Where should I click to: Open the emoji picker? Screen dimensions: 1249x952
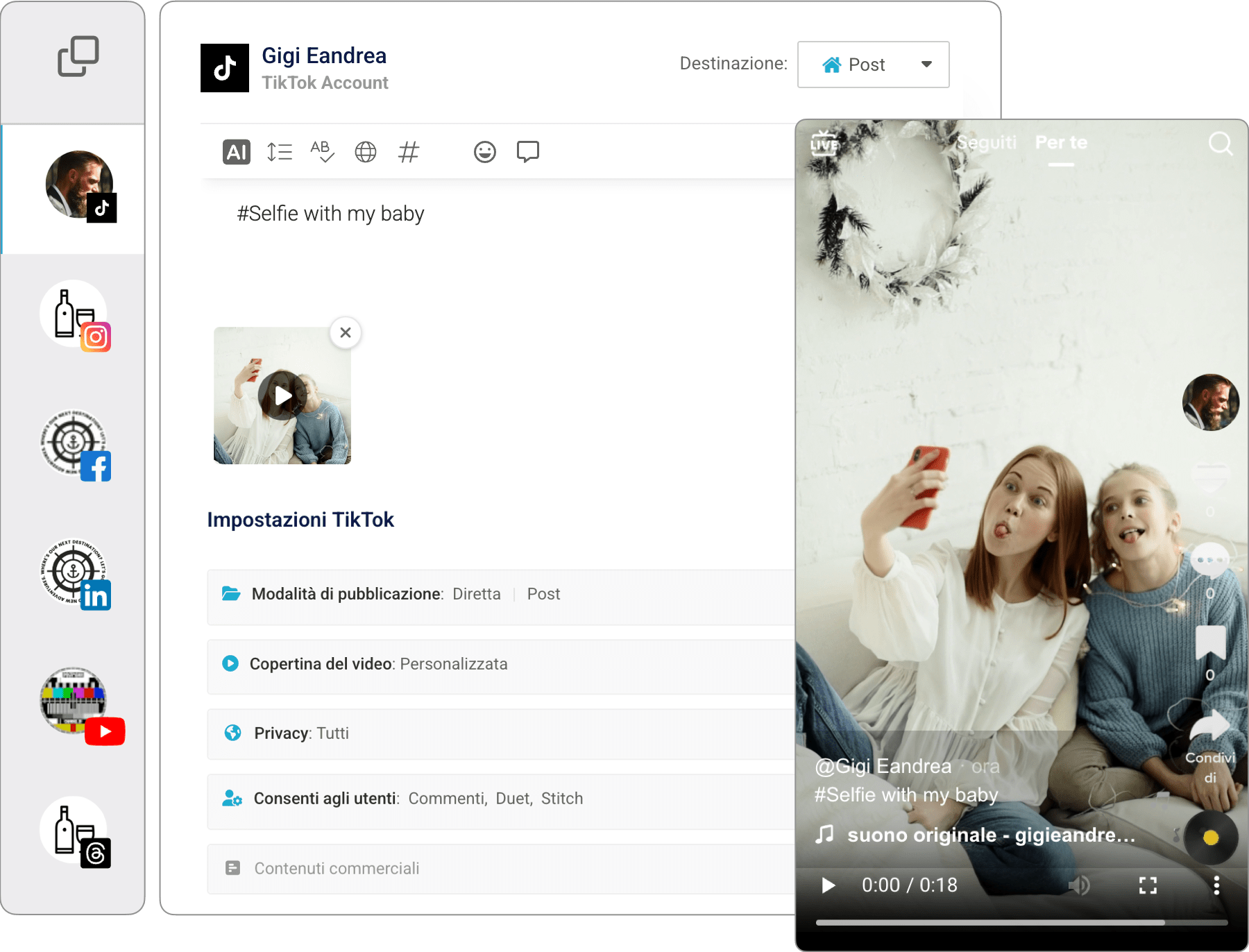tap(484, 152)
